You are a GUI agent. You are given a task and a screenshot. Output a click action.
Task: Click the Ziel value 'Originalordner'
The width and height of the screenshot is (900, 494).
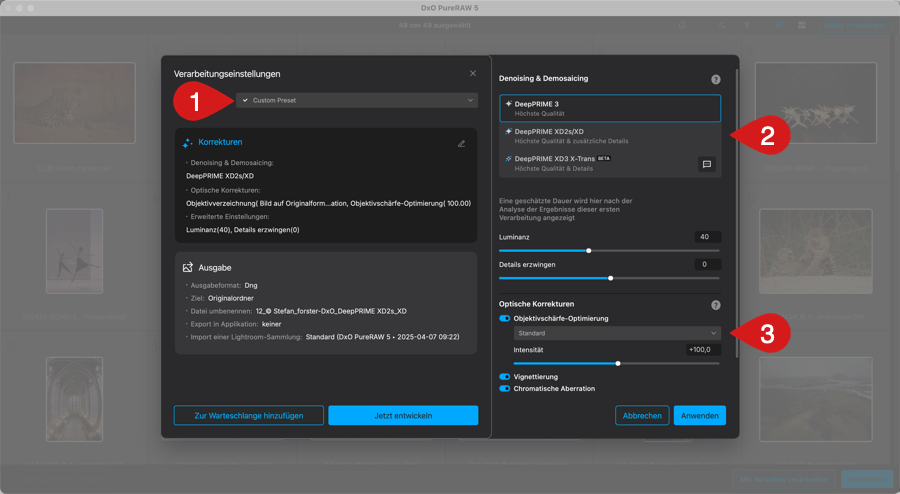pos(231,298)
